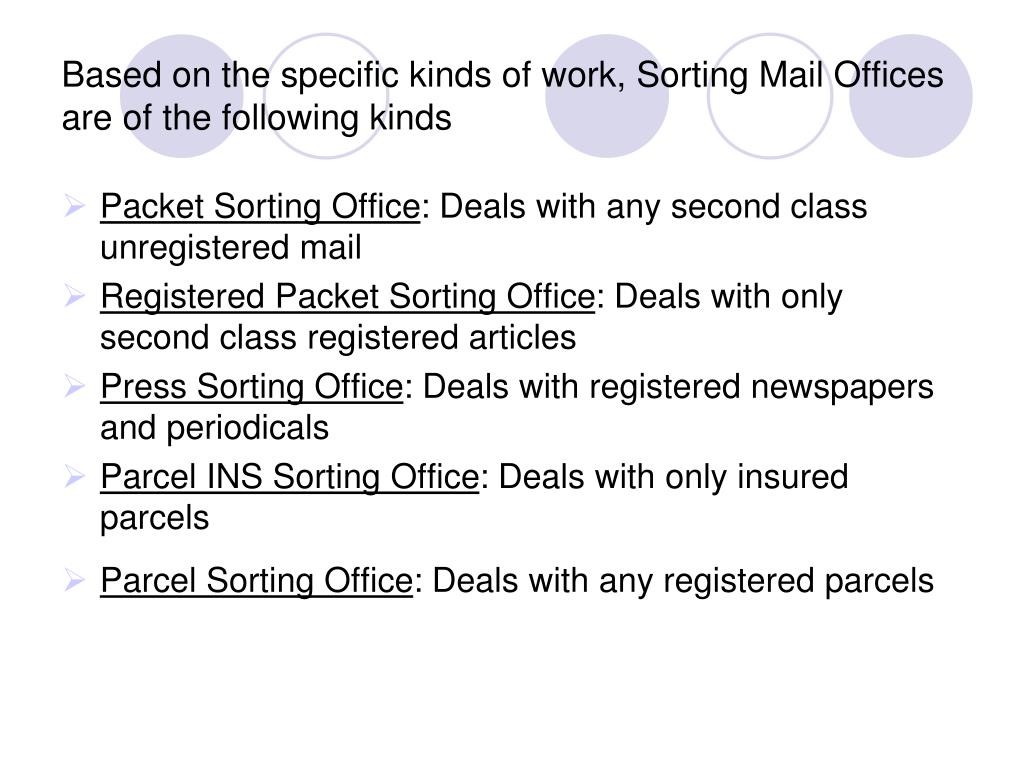Select the outlined circle near 'Mail' text
The image size is (1024, 768).
(770, 96)
